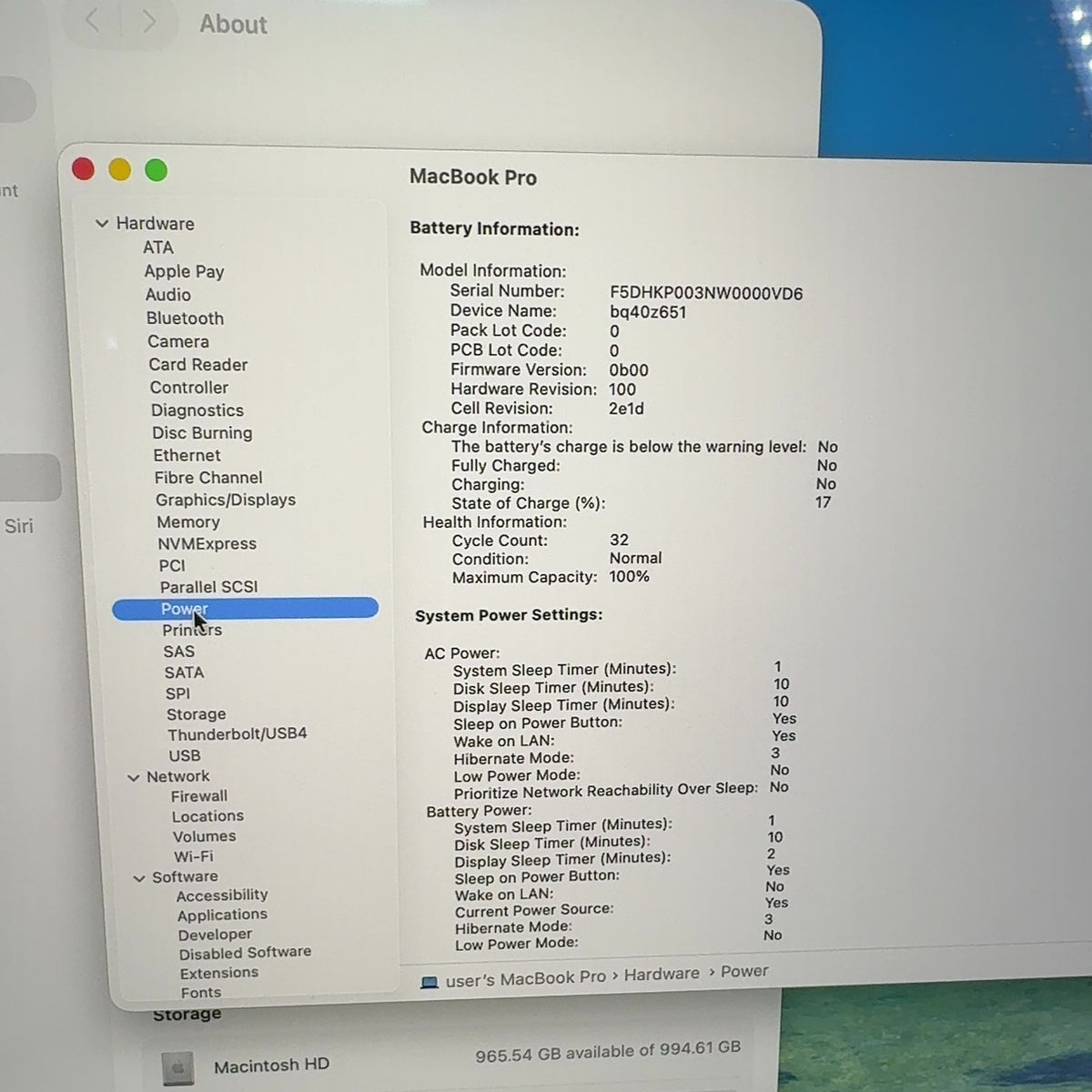Open the Memory hardware entry

187,522
